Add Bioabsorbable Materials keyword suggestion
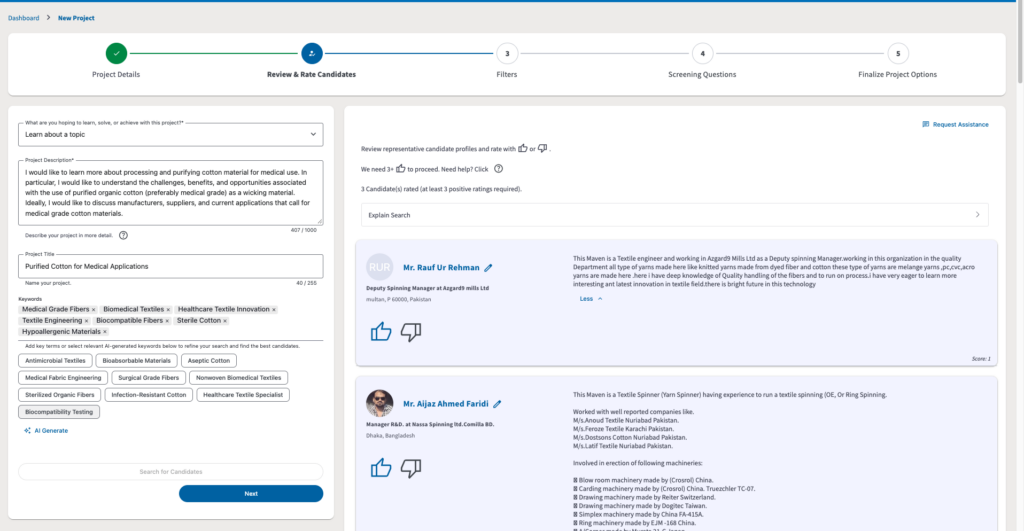Image resolution: width=1024 pixels, height=531 pixels. tap(136, 361)
